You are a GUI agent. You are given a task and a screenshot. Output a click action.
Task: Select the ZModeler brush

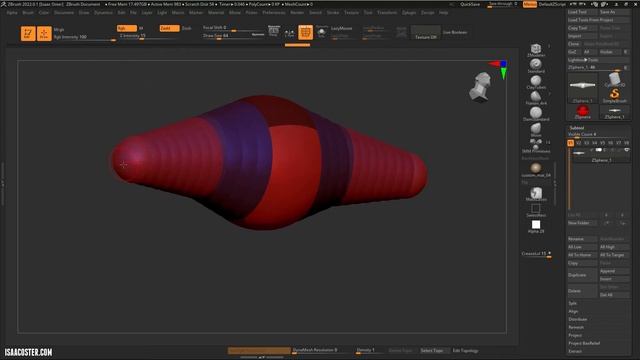tap(536, 50)
